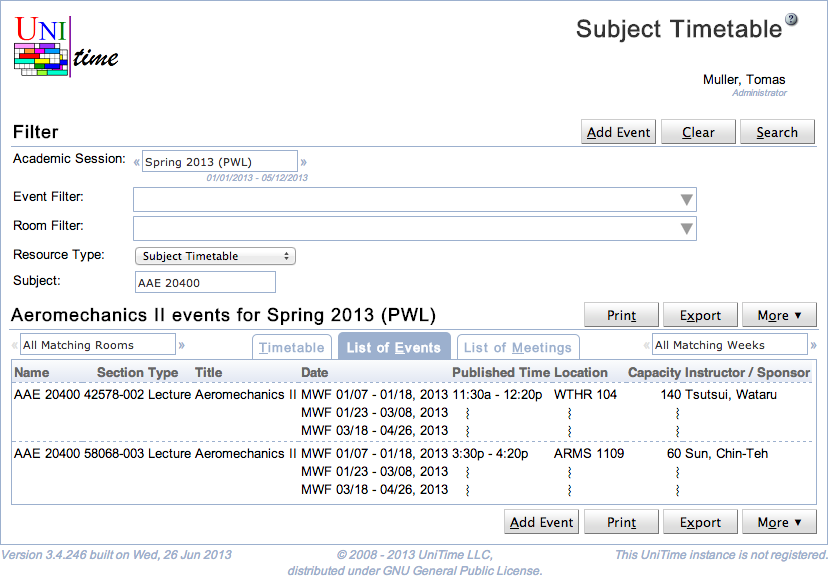The width and height of the screenshot is (828, 582).
Task: Click the top Export button
Action: click(700, 315)
